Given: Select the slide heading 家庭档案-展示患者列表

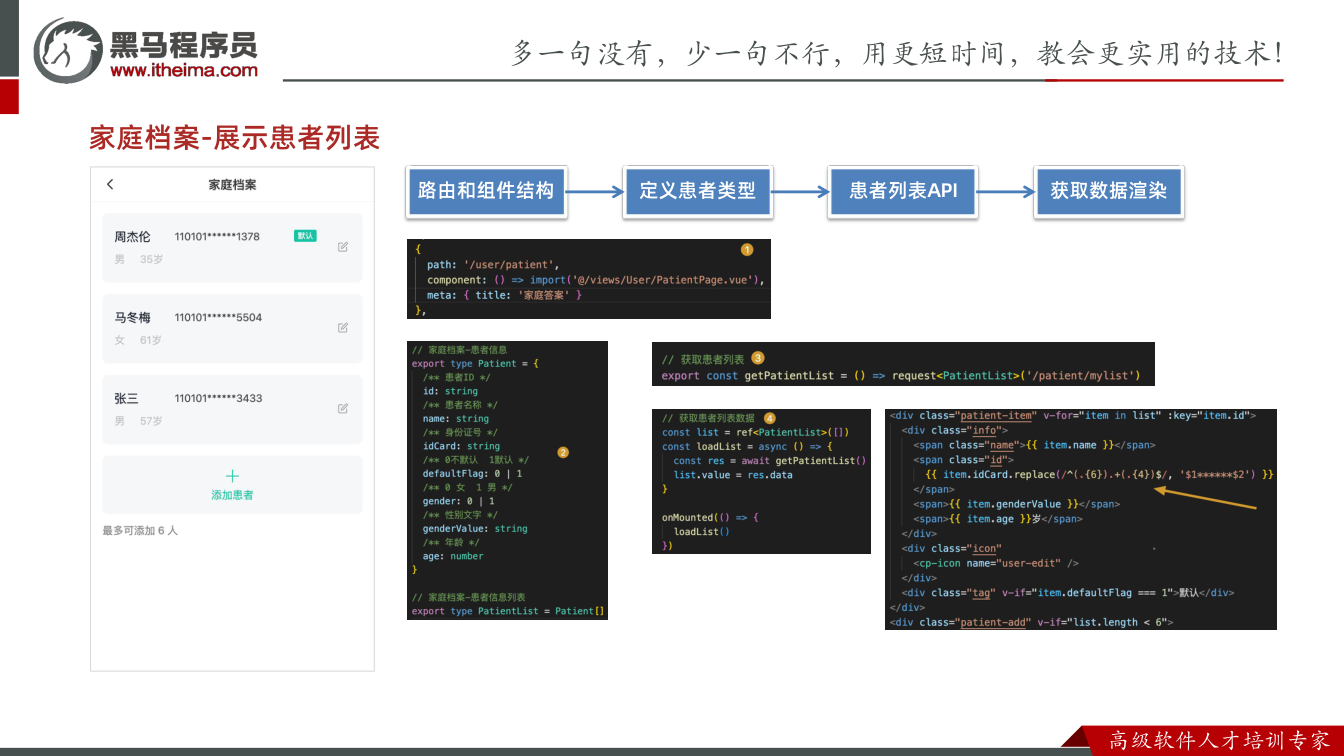Looking at the screenshot, I should coord(235,137).
